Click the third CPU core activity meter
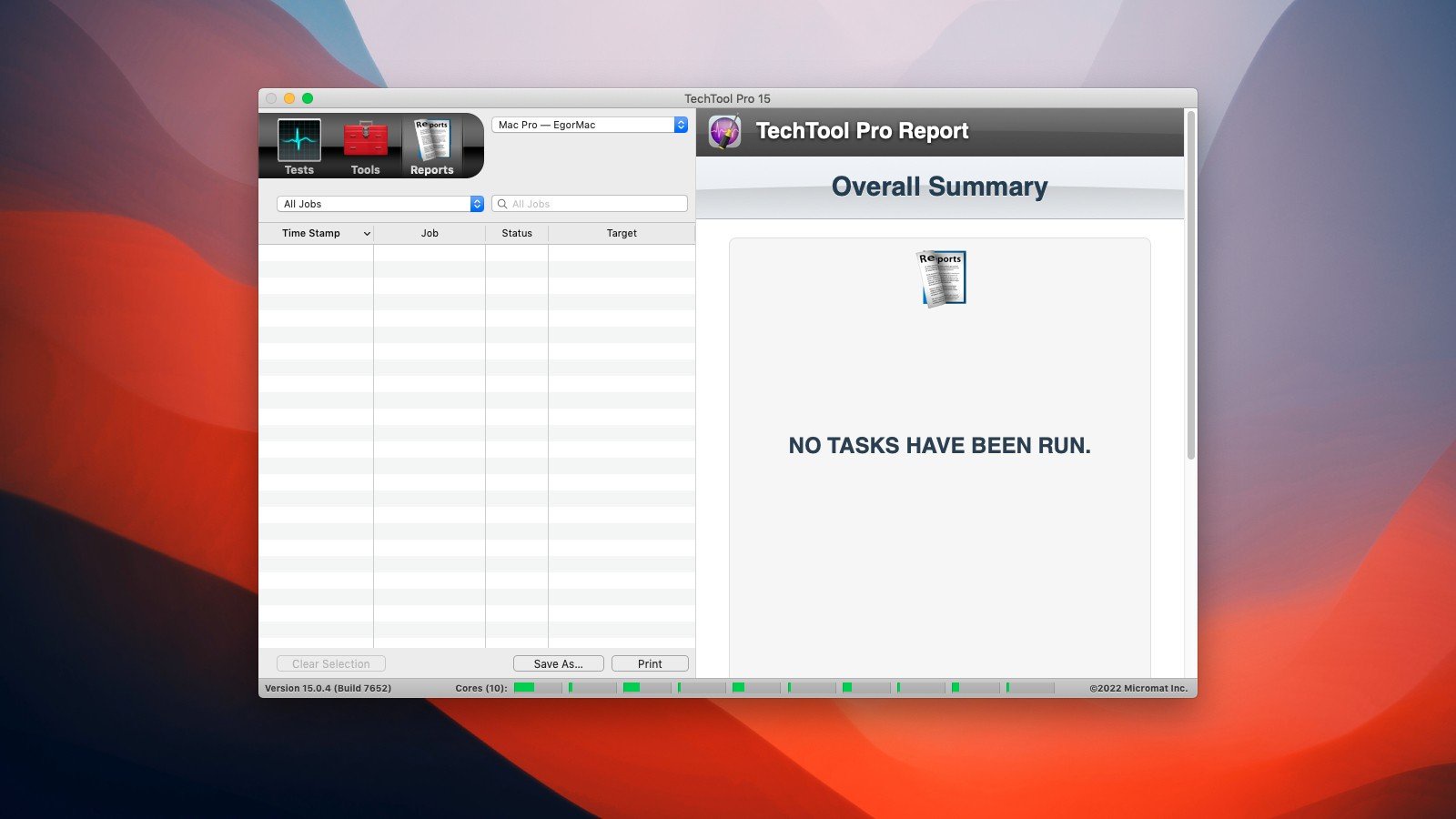This screenshot has height=819, width=1456. pyautogui.click(x=646, y=688)
